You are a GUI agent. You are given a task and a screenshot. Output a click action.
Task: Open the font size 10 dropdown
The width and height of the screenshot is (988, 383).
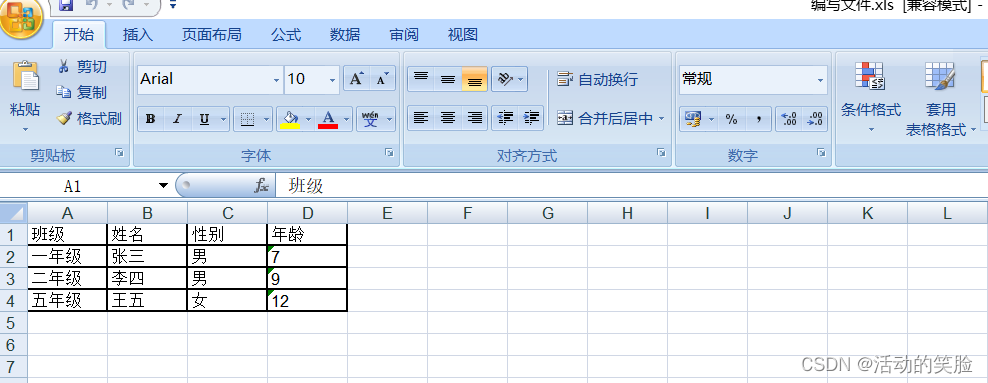click(x=333, y=80)
